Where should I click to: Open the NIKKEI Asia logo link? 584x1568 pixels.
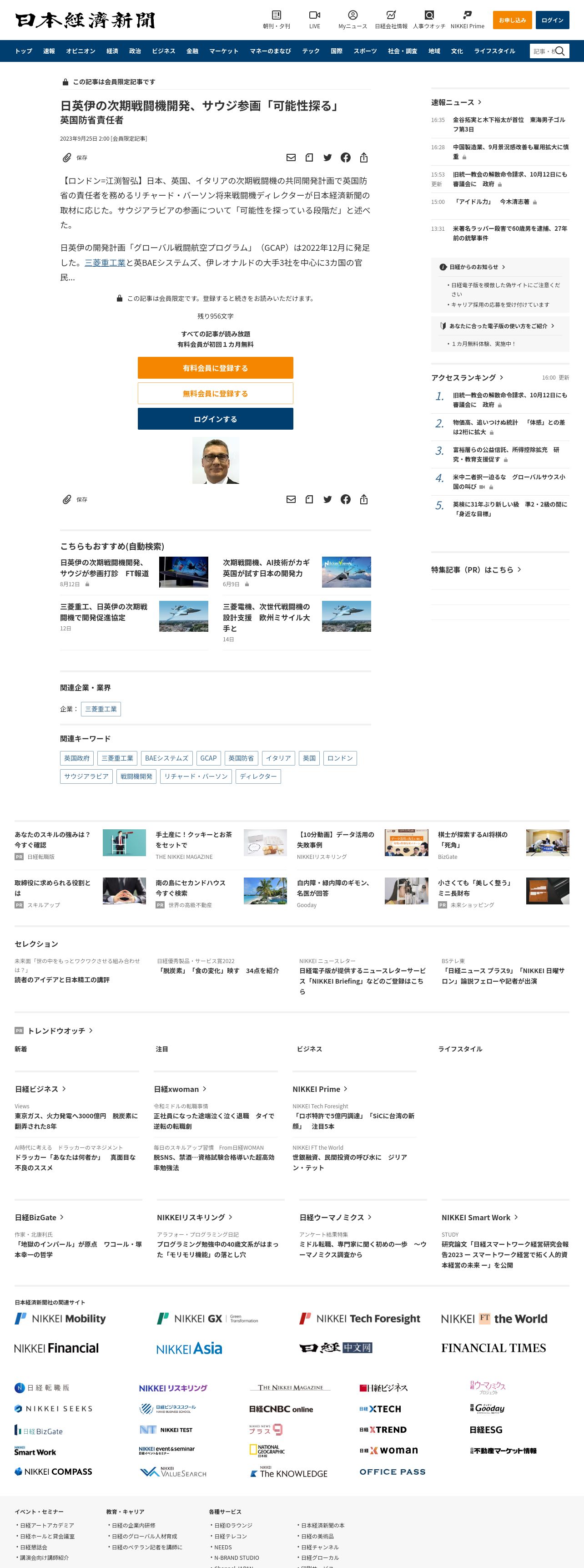point(189,1348)
